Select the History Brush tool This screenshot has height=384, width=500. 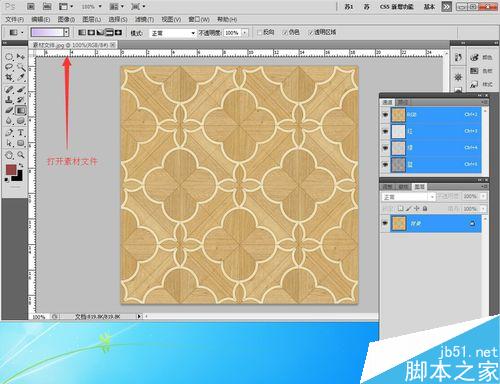21,100
